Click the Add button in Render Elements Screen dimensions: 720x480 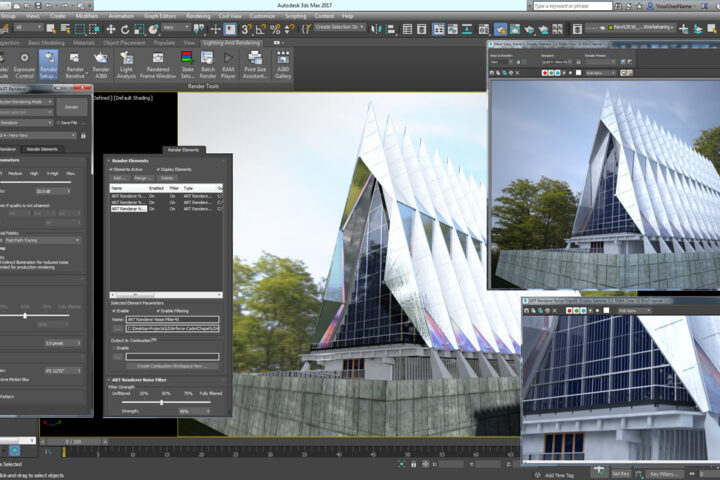click(x=118, y=178)
